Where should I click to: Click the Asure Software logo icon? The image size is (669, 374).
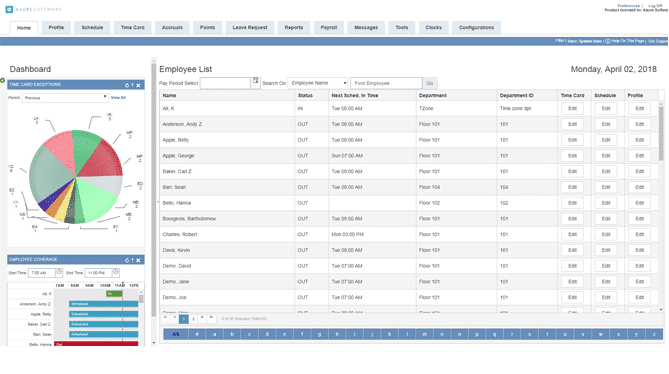tap(9, 9)
